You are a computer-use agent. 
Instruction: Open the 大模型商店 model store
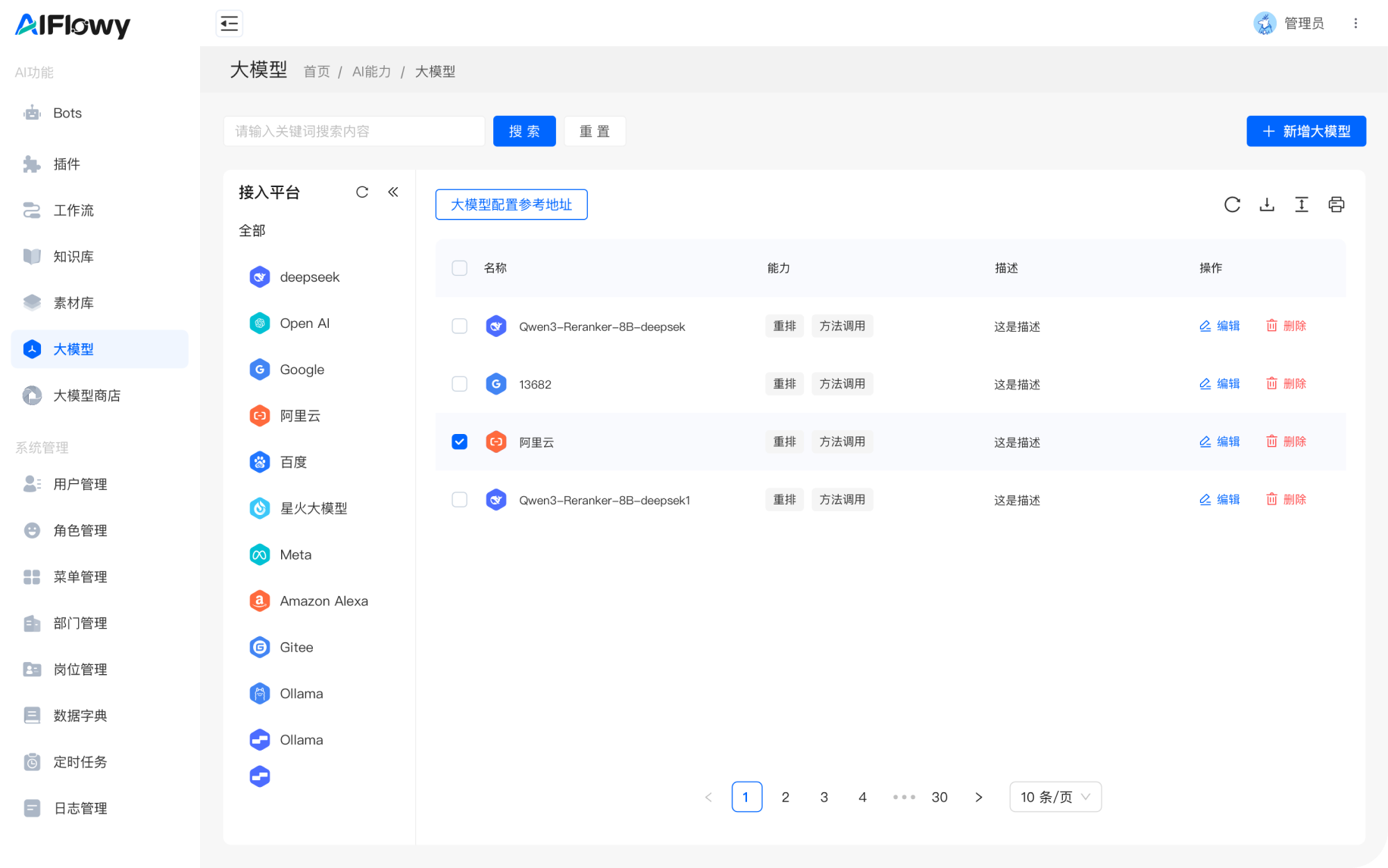tap(86, 395)
